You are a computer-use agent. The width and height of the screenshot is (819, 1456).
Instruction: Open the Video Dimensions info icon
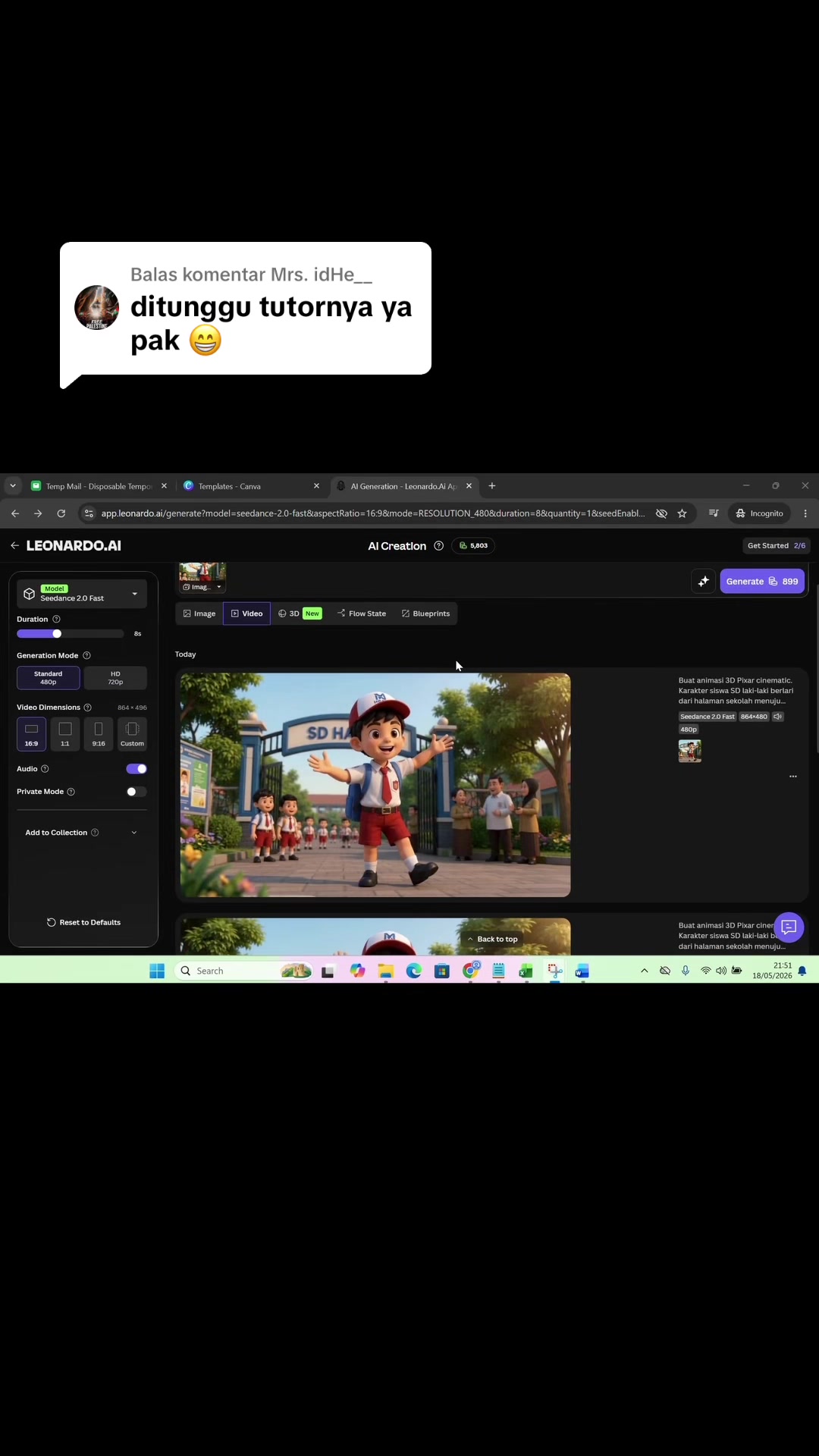[x=87, y=708]
